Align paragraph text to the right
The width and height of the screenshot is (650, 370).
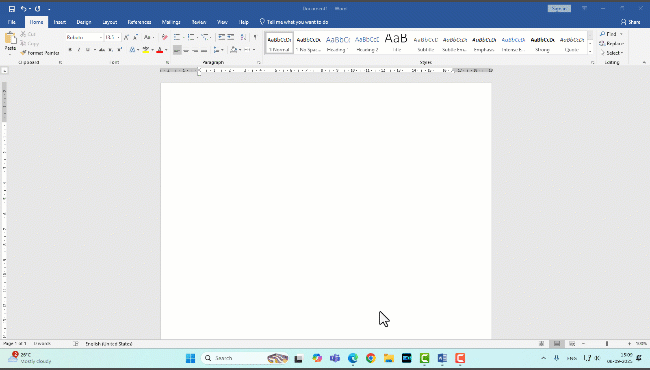point(195,50)
